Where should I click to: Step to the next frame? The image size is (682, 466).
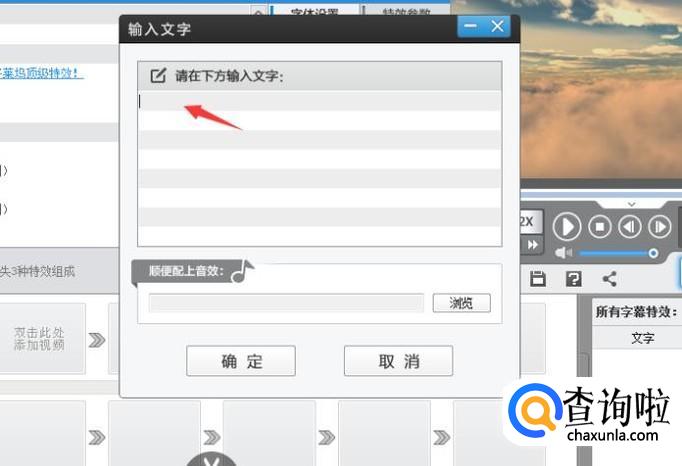click(659, 227)
